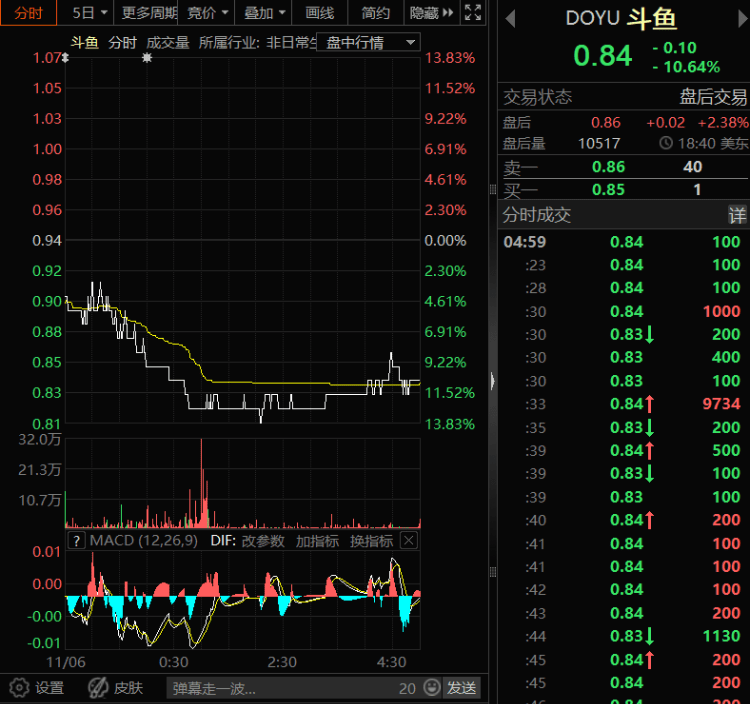The image size is (750, 704).
Task: Toggle 简约 simple mode
Action: 375,12
